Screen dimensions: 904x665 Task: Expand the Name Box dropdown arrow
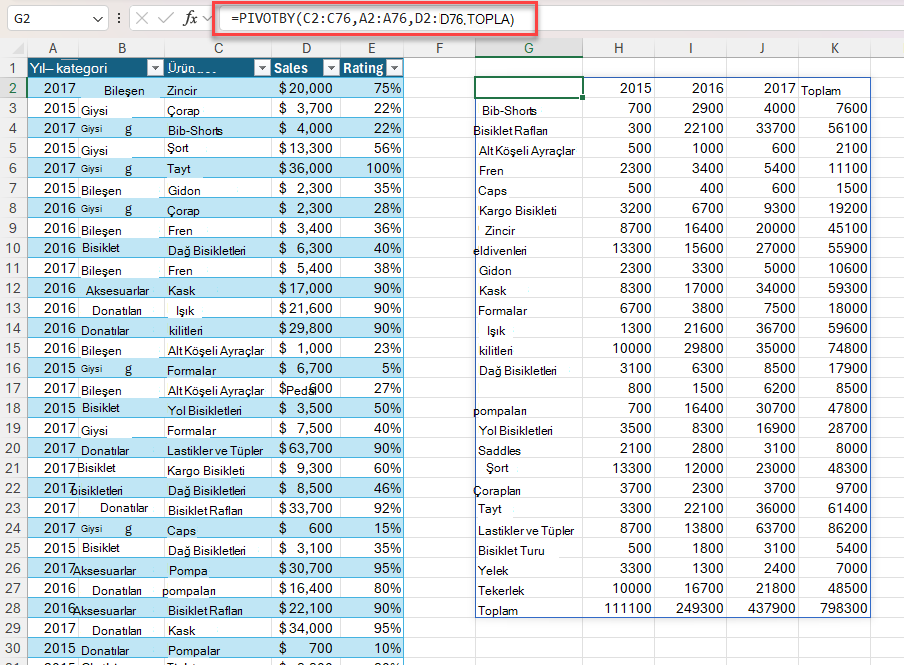(97, 19)
